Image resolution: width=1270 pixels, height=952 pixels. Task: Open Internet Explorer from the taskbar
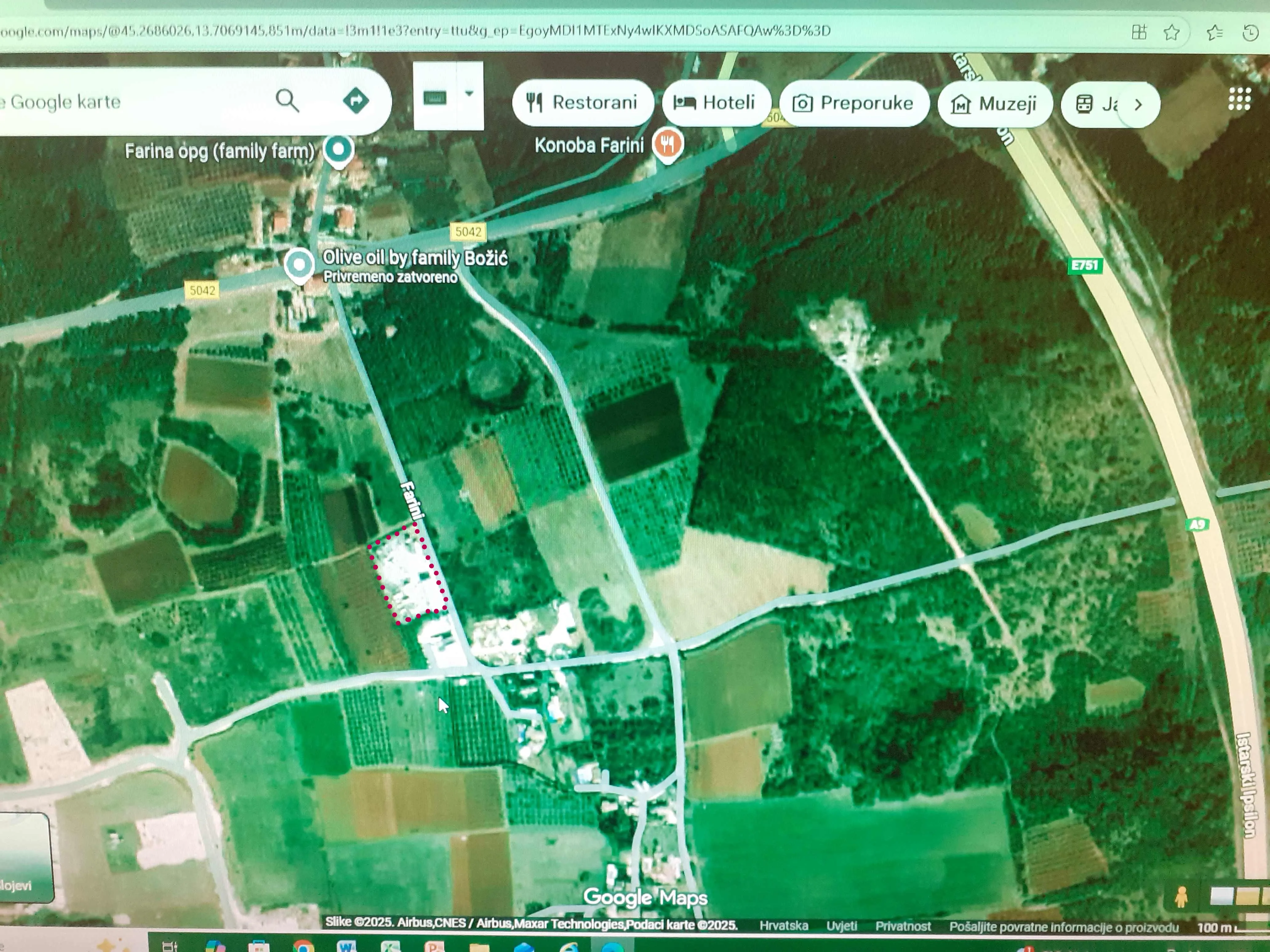pos(569,946)
